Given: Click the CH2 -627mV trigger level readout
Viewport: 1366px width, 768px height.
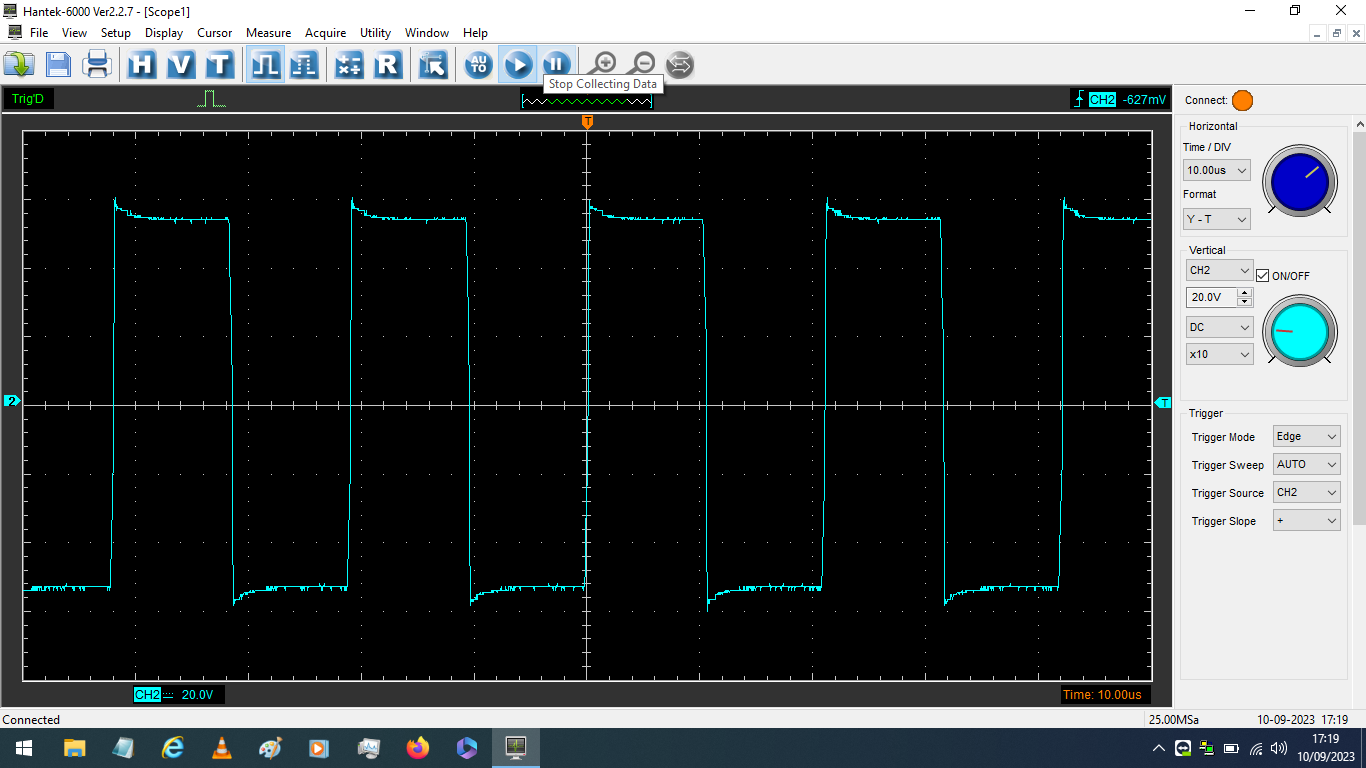Looking at the screenshot, I should click(x=1120, y=99).
